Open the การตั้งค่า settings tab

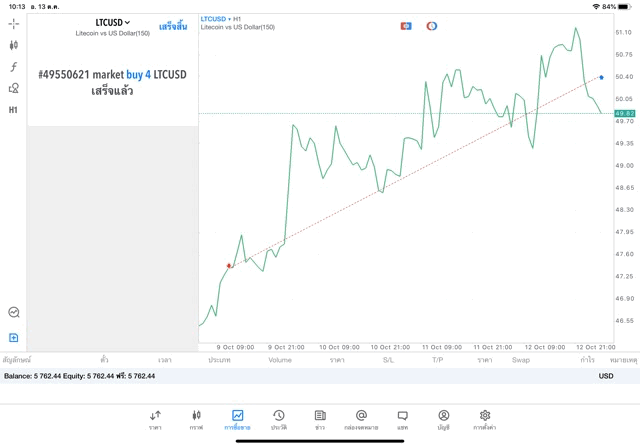[485, 419]
